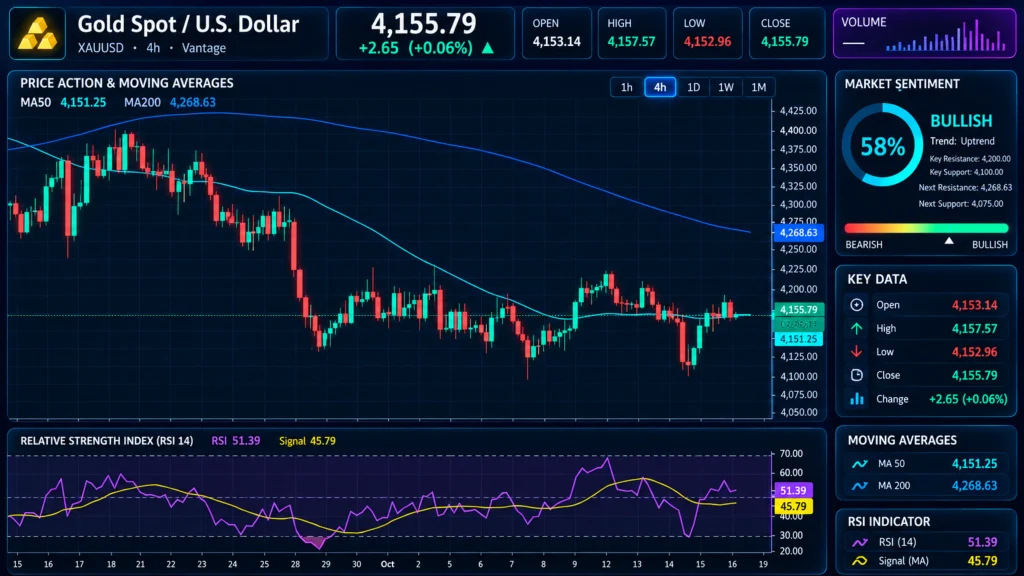
Task: Click the RSI (14) purple line icon
Action: coord(859,542)
